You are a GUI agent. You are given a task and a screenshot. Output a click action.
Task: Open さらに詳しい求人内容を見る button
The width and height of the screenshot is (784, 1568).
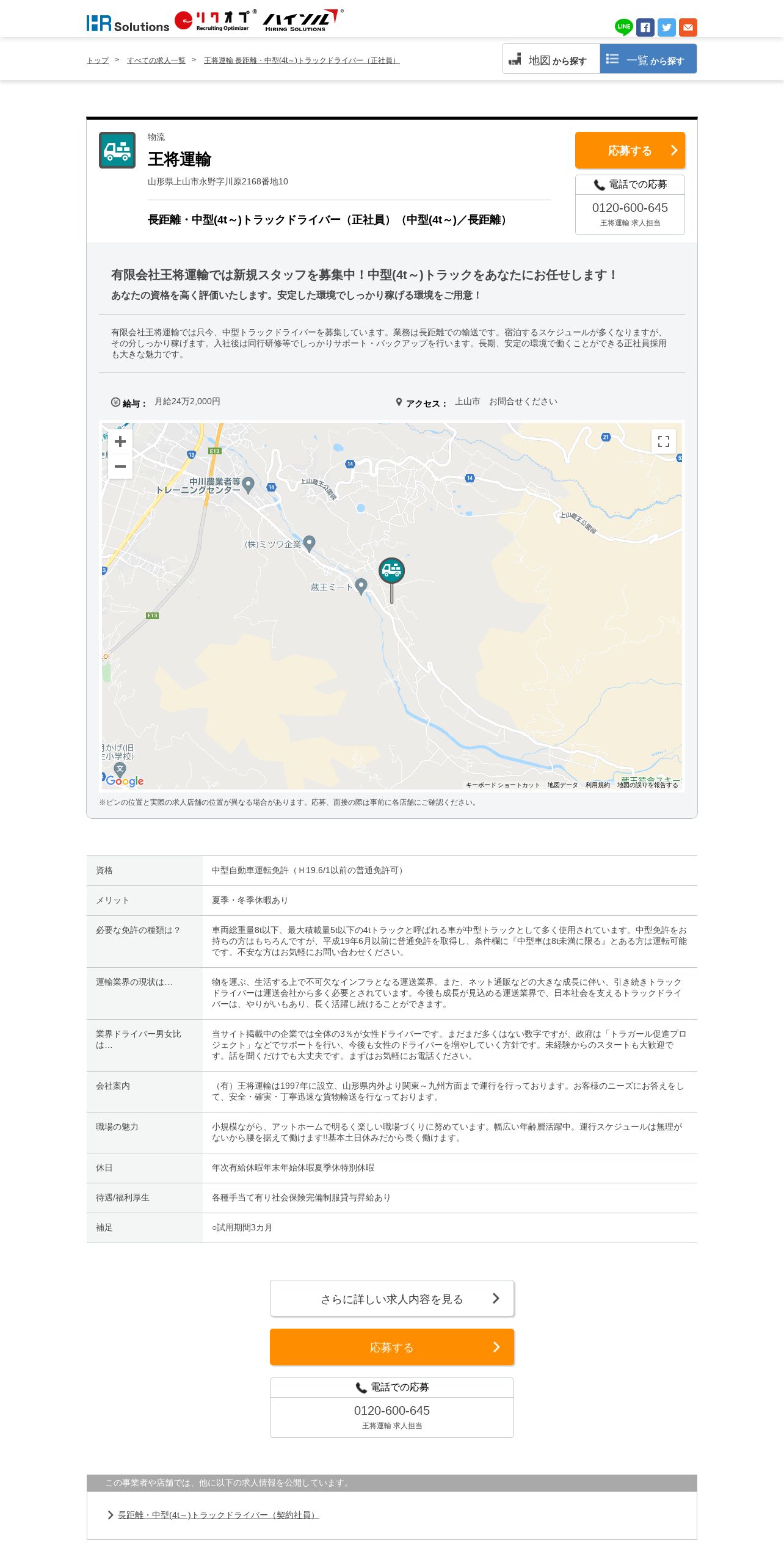pyautogui.click(x=392, y=1298)
